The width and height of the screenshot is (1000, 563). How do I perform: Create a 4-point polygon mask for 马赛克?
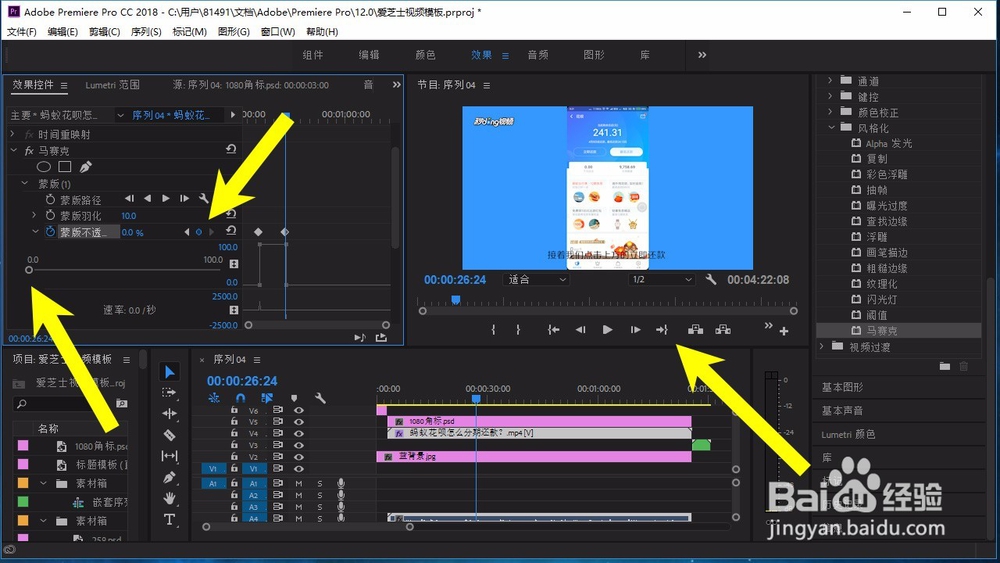tap(64, 167)
